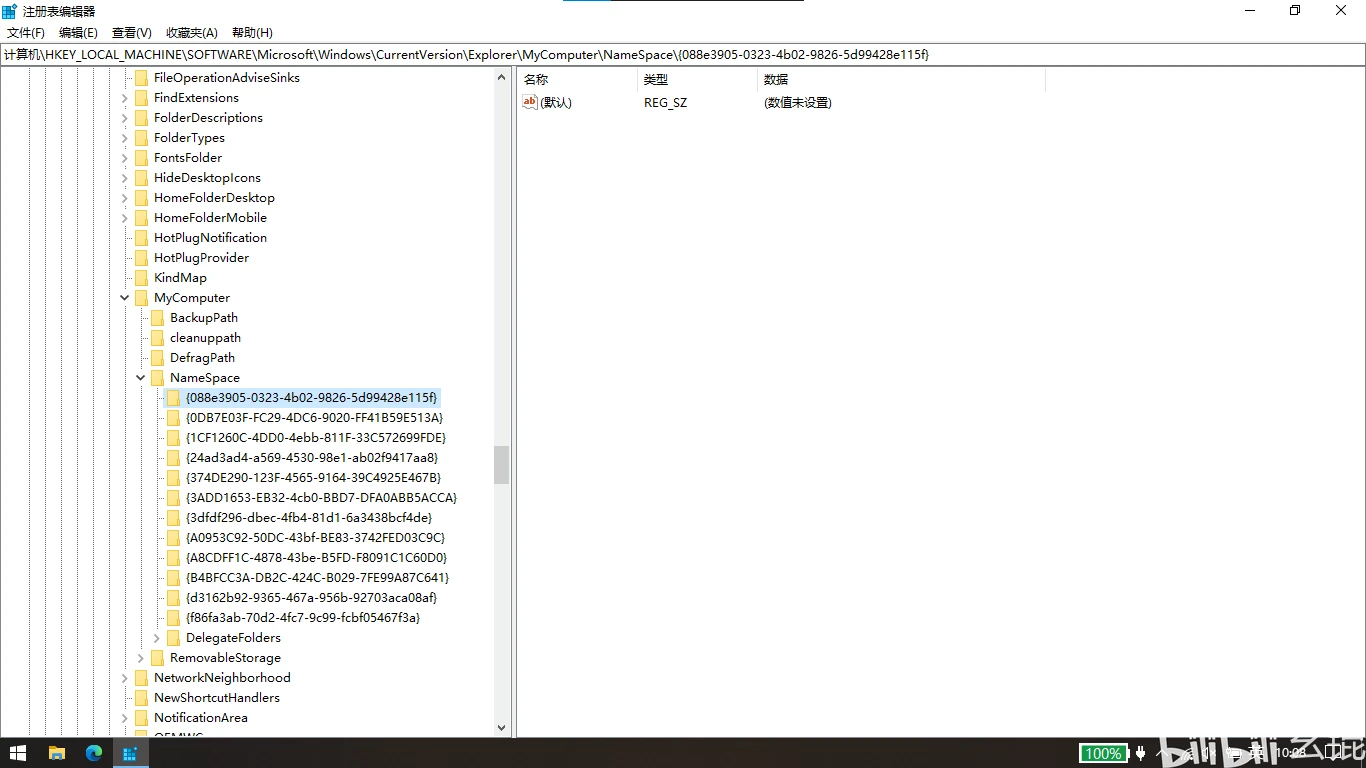Viewport: 1366px width, 768px height.
Task: Expand the NetworkNeighborhood key
Action: 125,678
